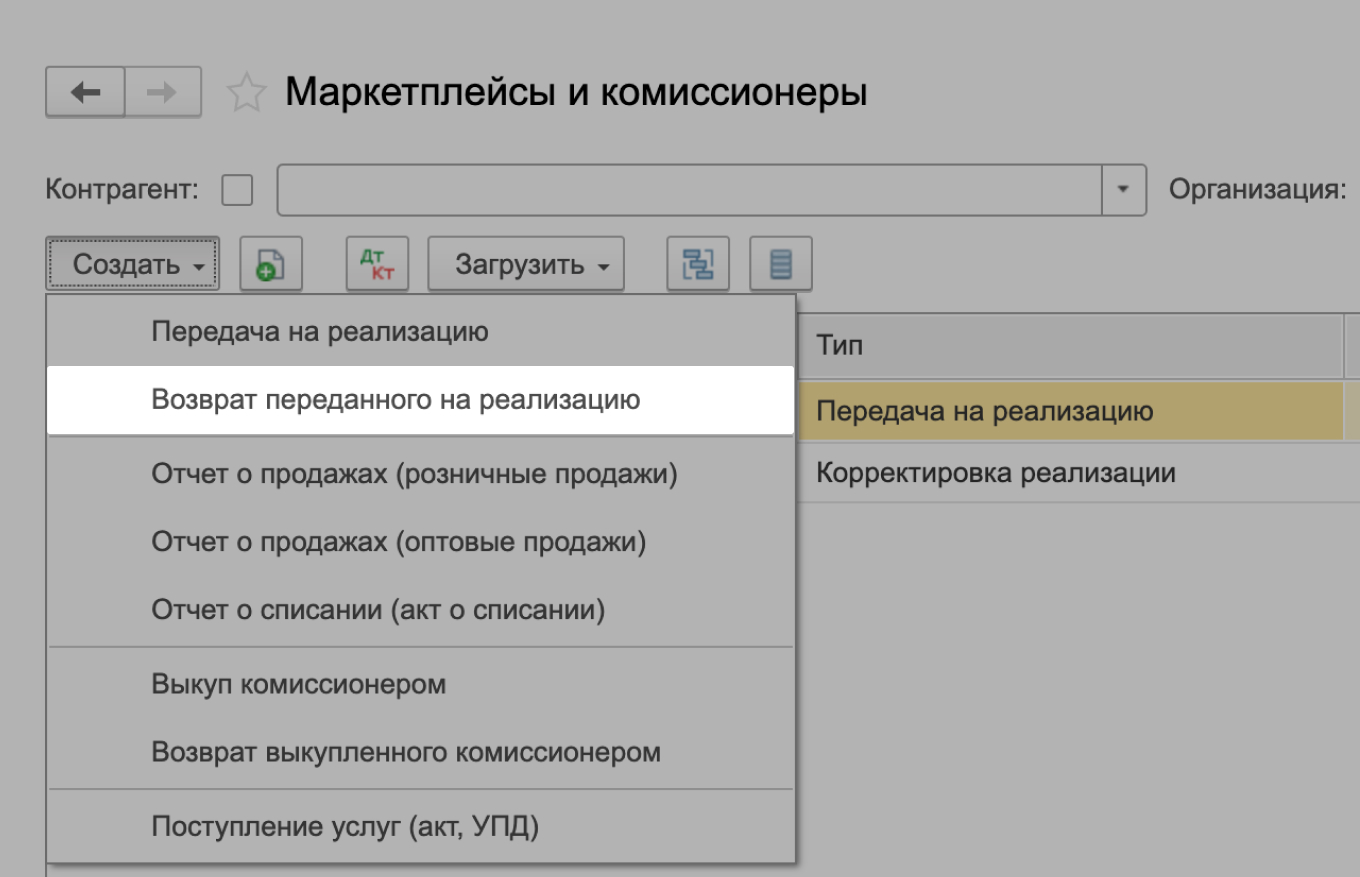The height and width of the screenshot is (877, 1360).
Task: Click the back navigation arrow
Action: (x=85, y=92)
